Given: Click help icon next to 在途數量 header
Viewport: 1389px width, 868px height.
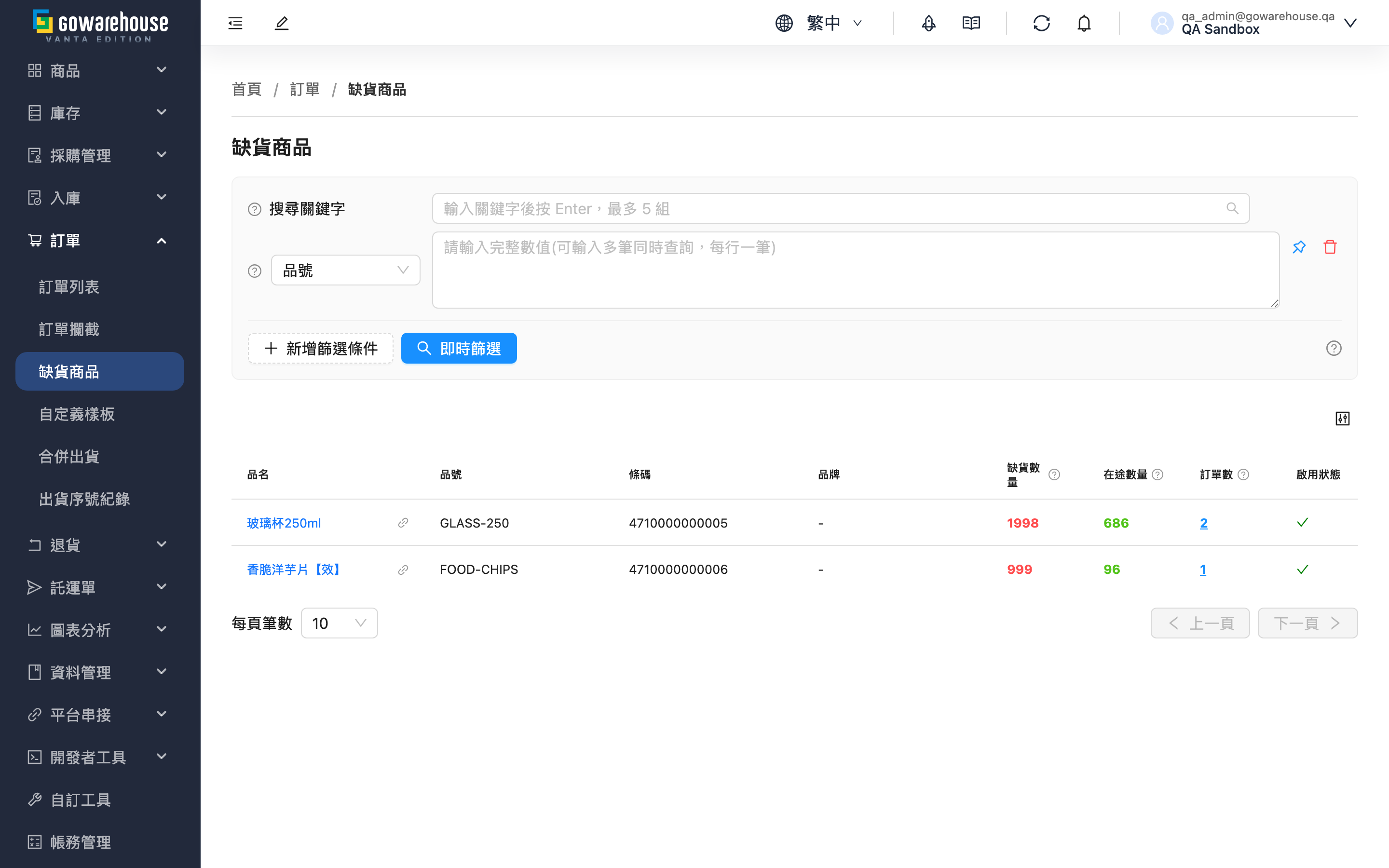Looking at the screenshot, I should (1157, 475).
